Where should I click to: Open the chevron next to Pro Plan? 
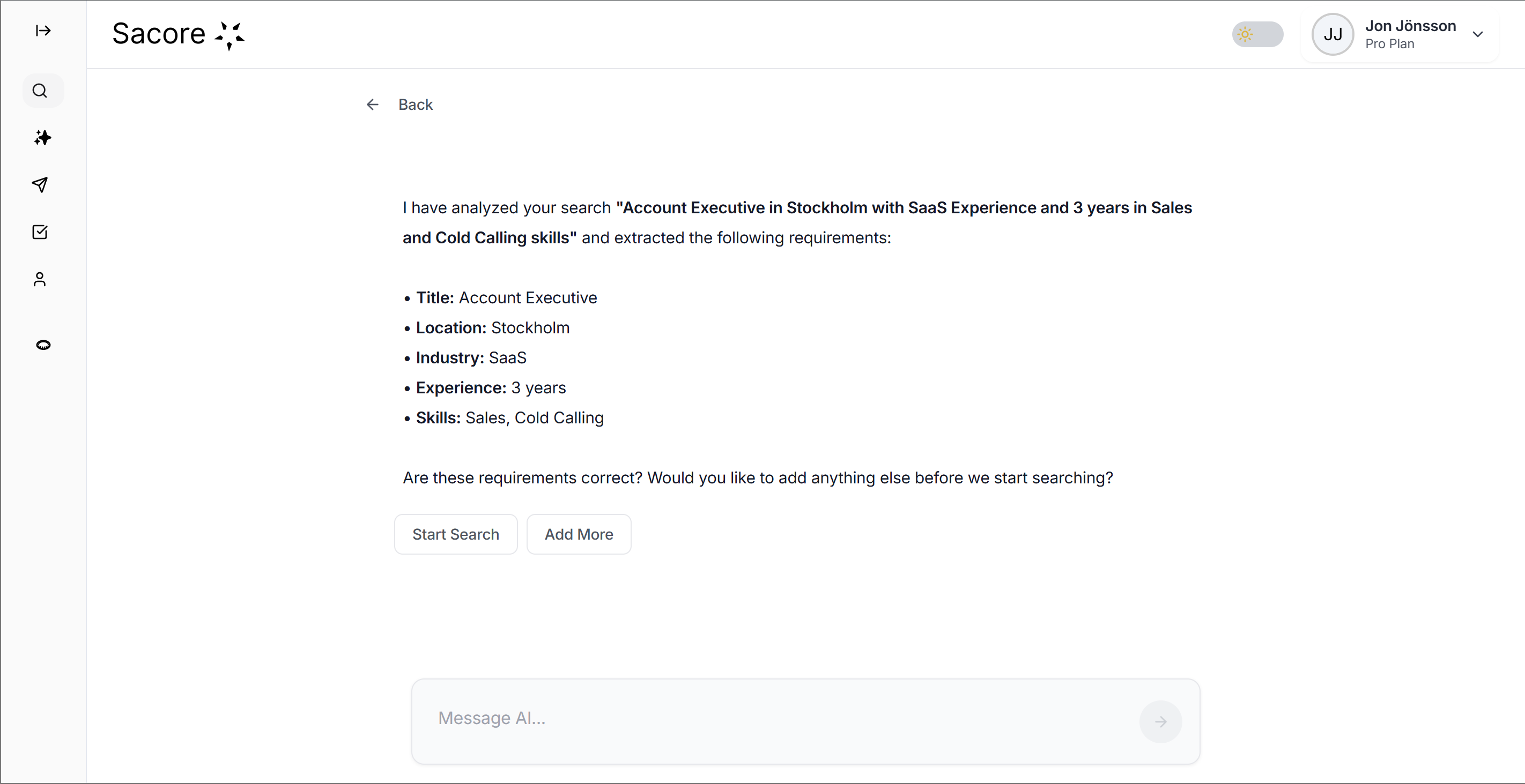pos(1478,34)
